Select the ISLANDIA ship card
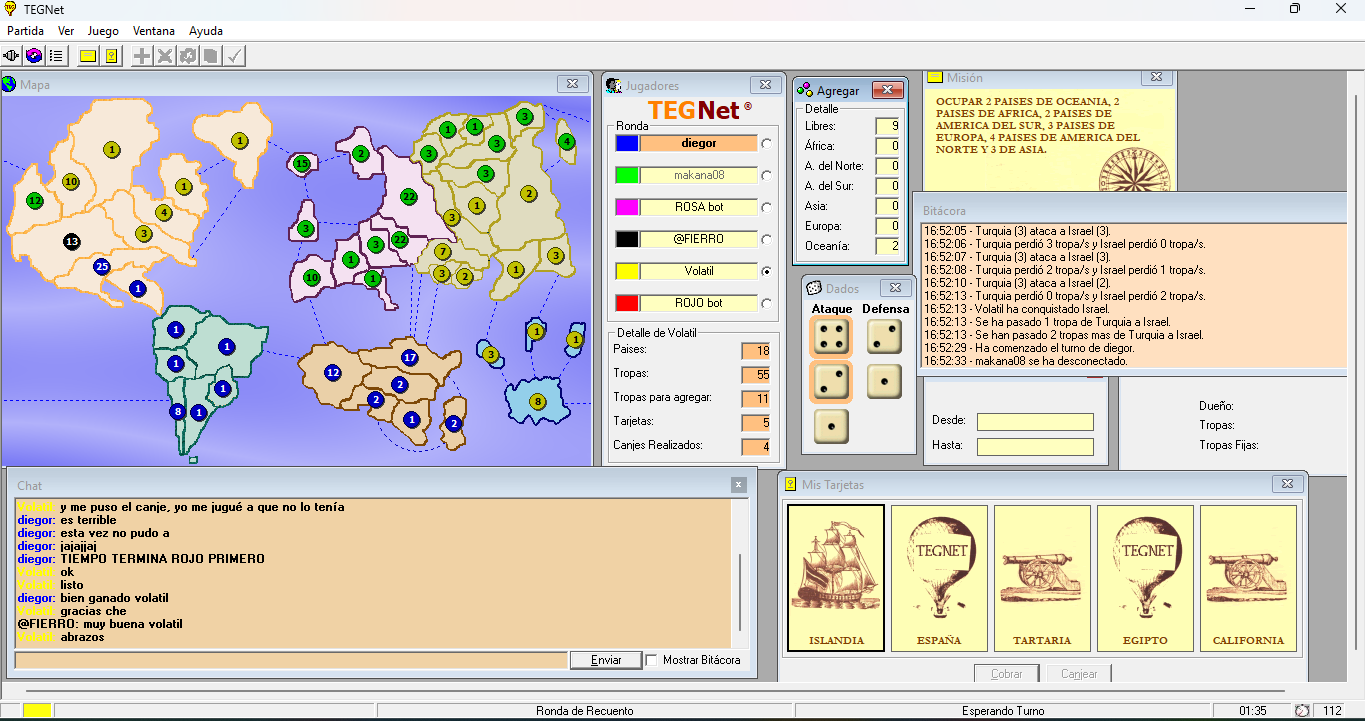The image size is (1365, 721). click(x=836, y=578)
